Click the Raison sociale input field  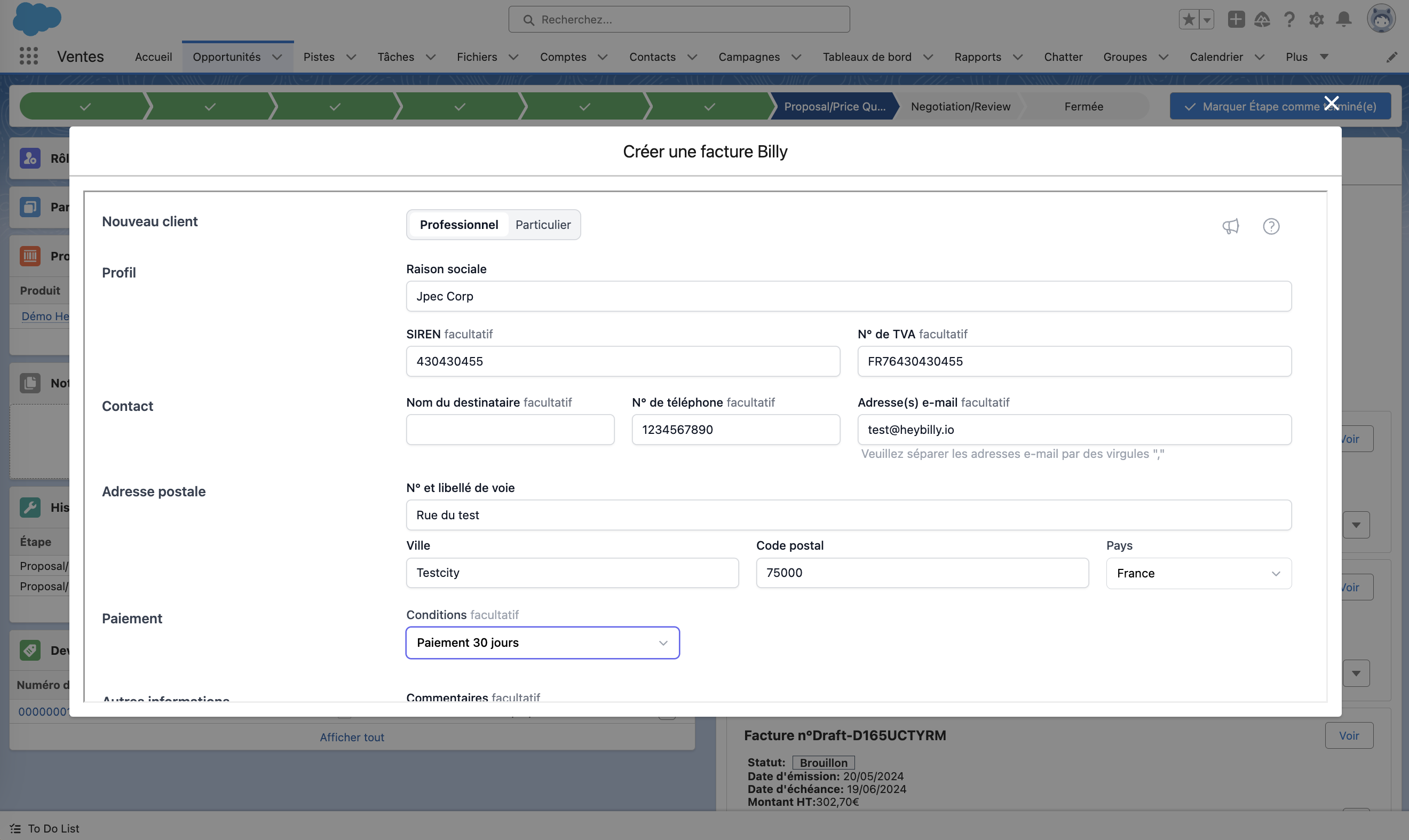click(848, 296)
